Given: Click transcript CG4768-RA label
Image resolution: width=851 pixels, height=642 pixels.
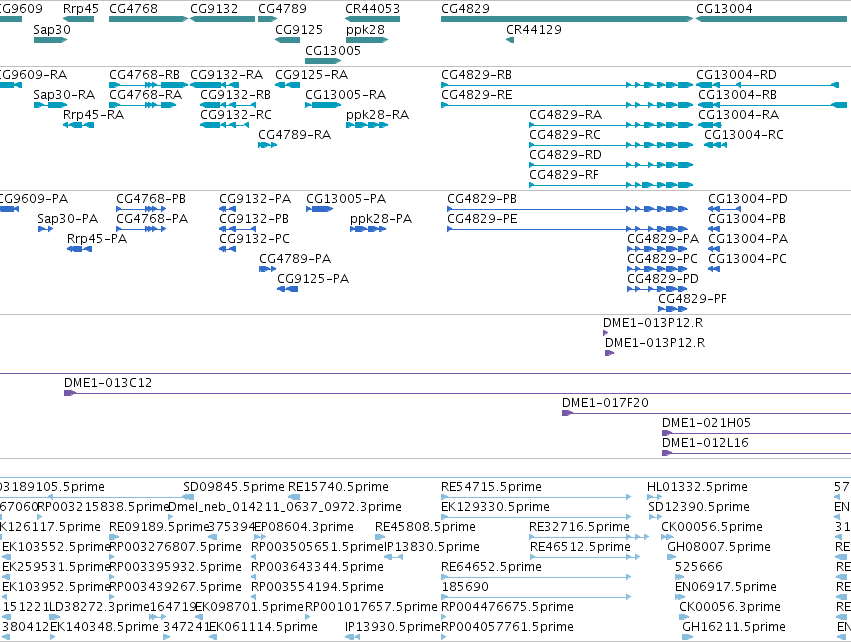Looking at the screenshot, I should pos(145,94).
